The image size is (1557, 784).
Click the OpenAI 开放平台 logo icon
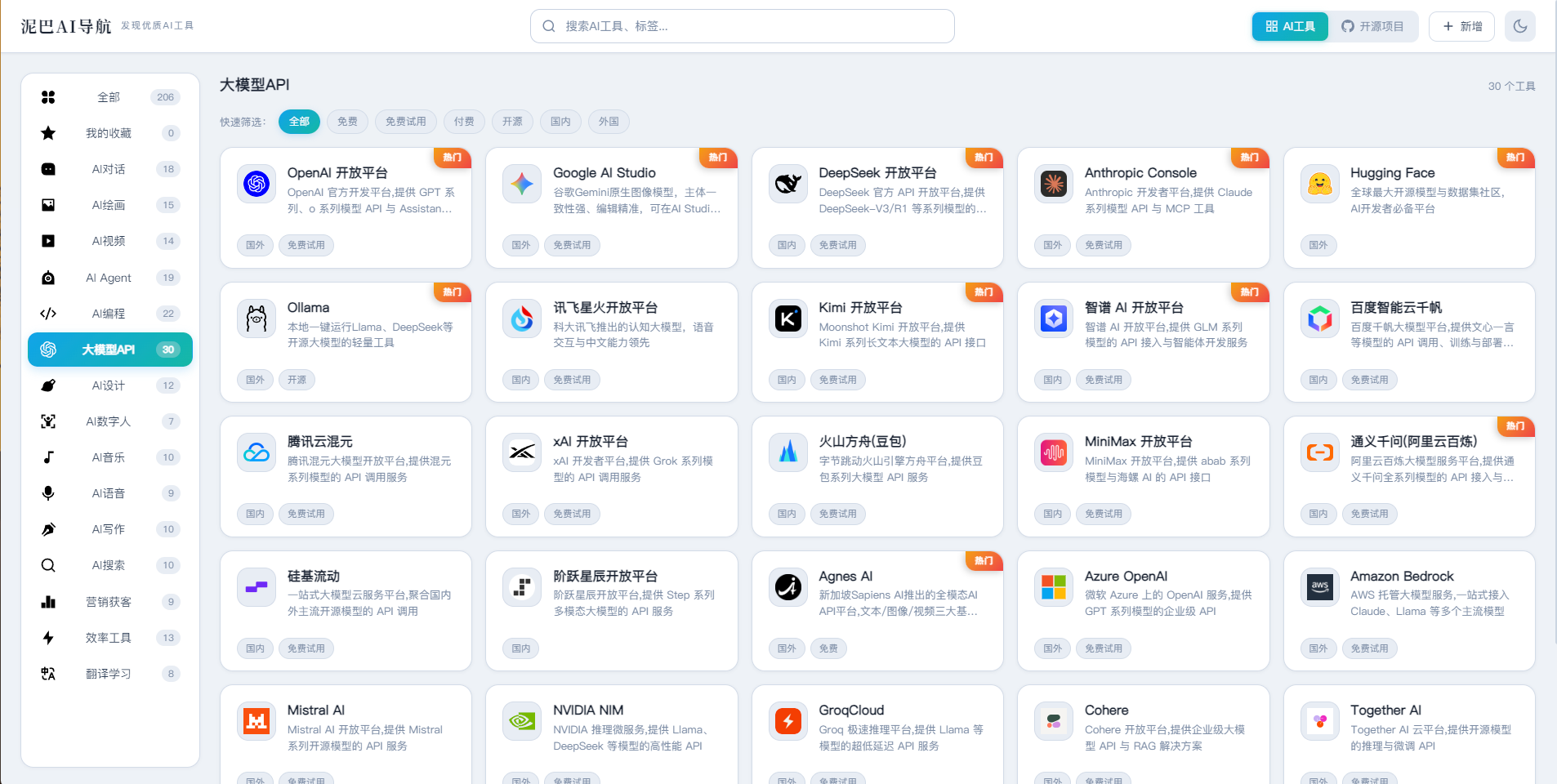coord(257,184)
